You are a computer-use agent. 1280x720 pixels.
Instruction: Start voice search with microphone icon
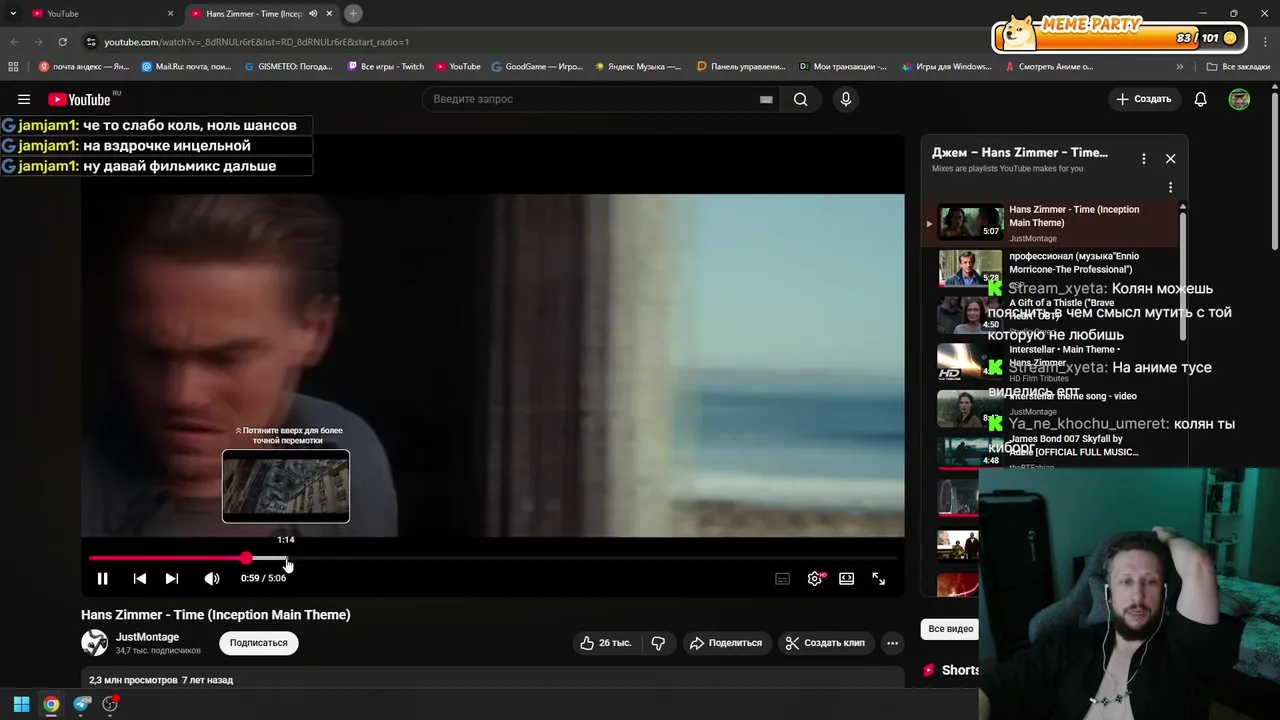tap(846, 99)
